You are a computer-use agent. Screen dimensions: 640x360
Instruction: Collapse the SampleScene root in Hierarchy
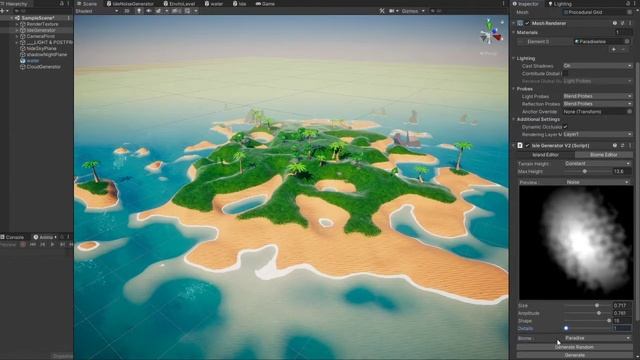click(x=11, y=18)
